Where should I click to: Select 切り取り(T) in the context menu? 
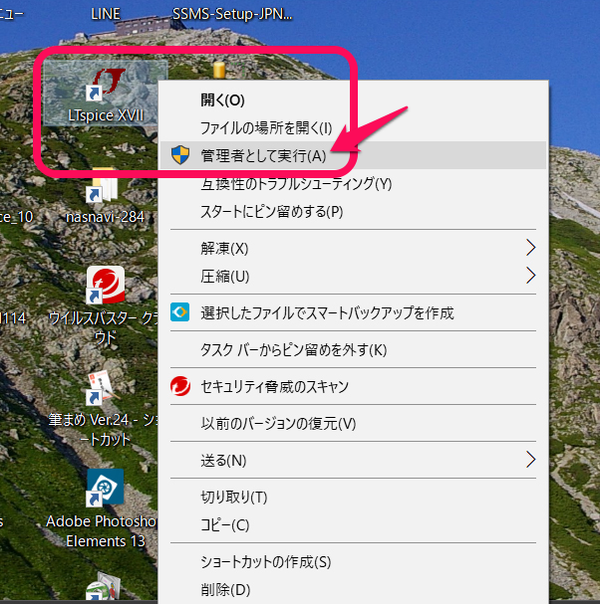pos(234,497)
